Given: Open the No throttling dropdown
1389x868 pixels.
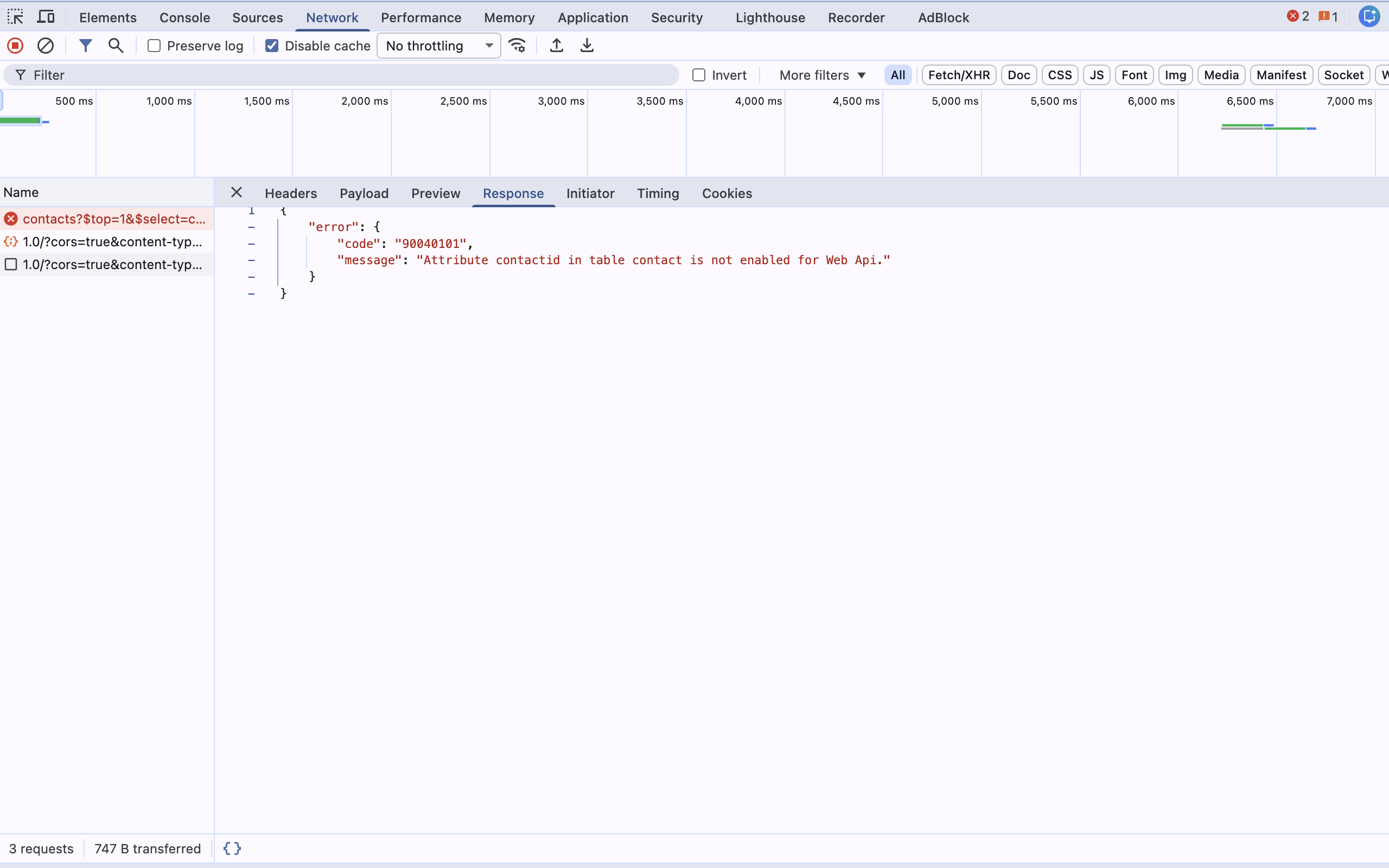Looking at the screenshot, I should 438,46.
